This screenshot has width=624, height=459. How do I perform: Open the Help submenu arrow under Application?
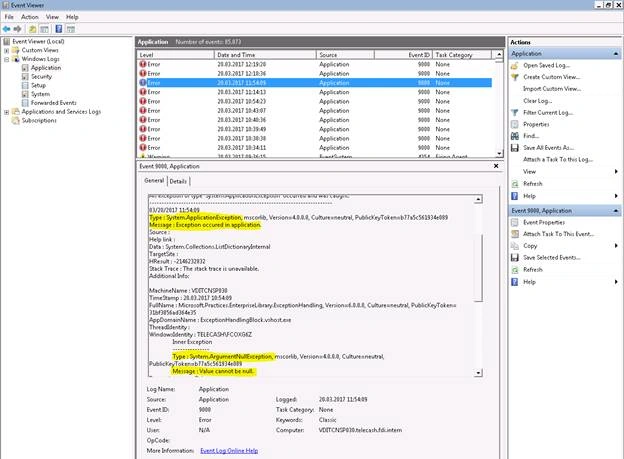(x=616, y=196)
